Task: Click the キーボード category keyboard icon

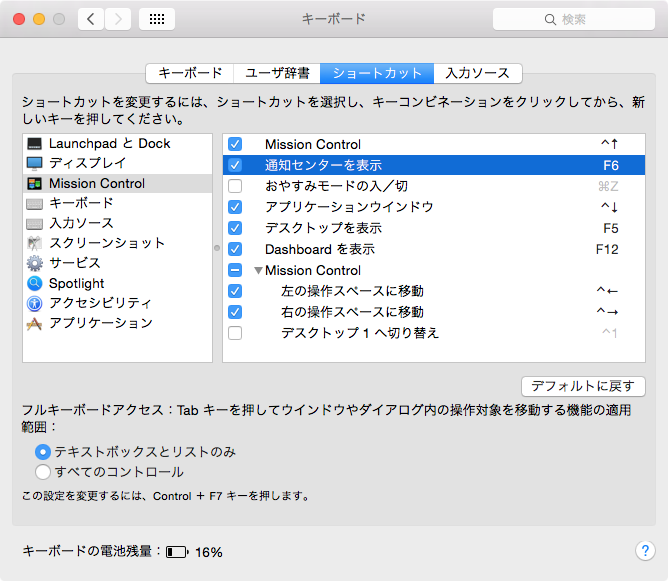Action: point(35,204)
